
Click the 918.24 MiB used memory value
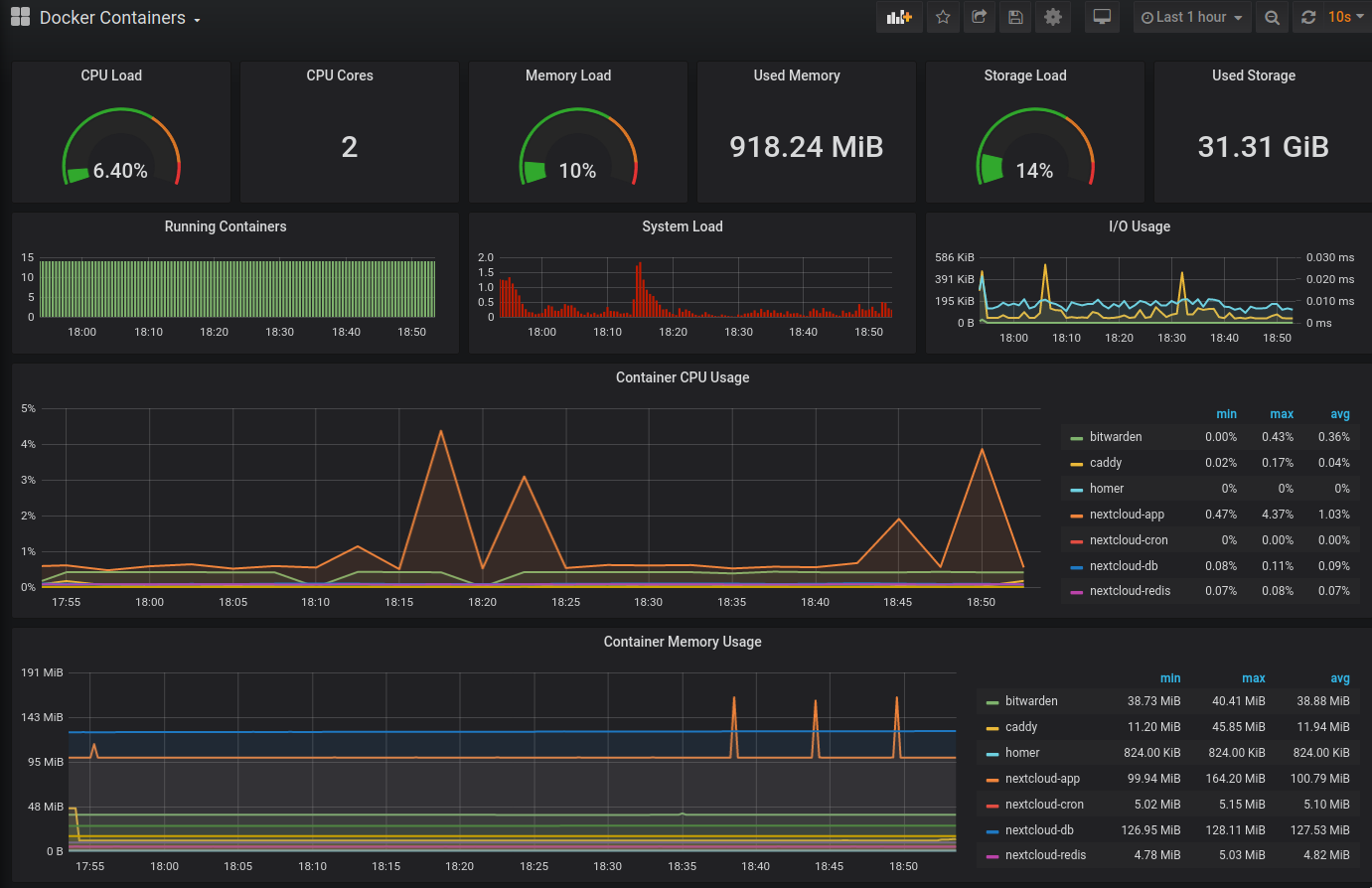click(x=807, y=147)
